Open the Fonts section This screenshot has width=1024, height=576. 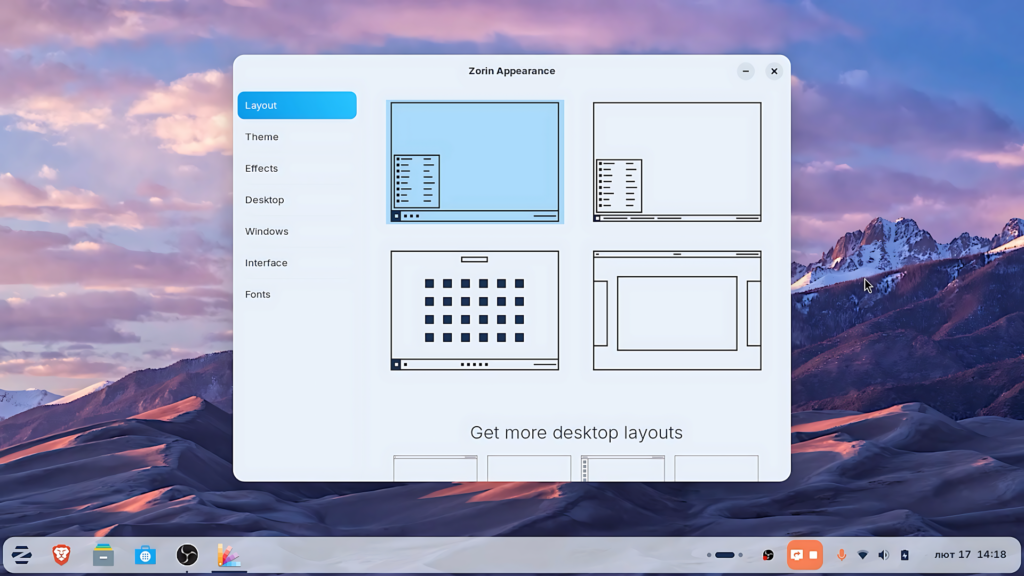tap(297, 294)
